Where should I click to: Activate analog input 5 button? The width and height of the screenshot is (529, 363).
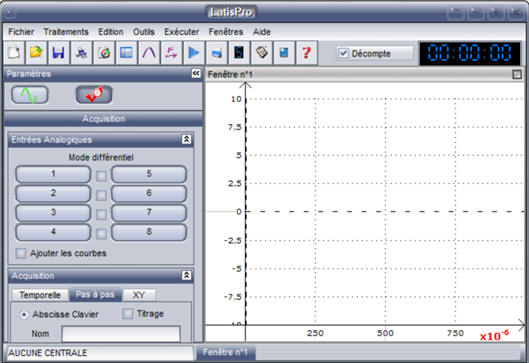coord(149,174)
